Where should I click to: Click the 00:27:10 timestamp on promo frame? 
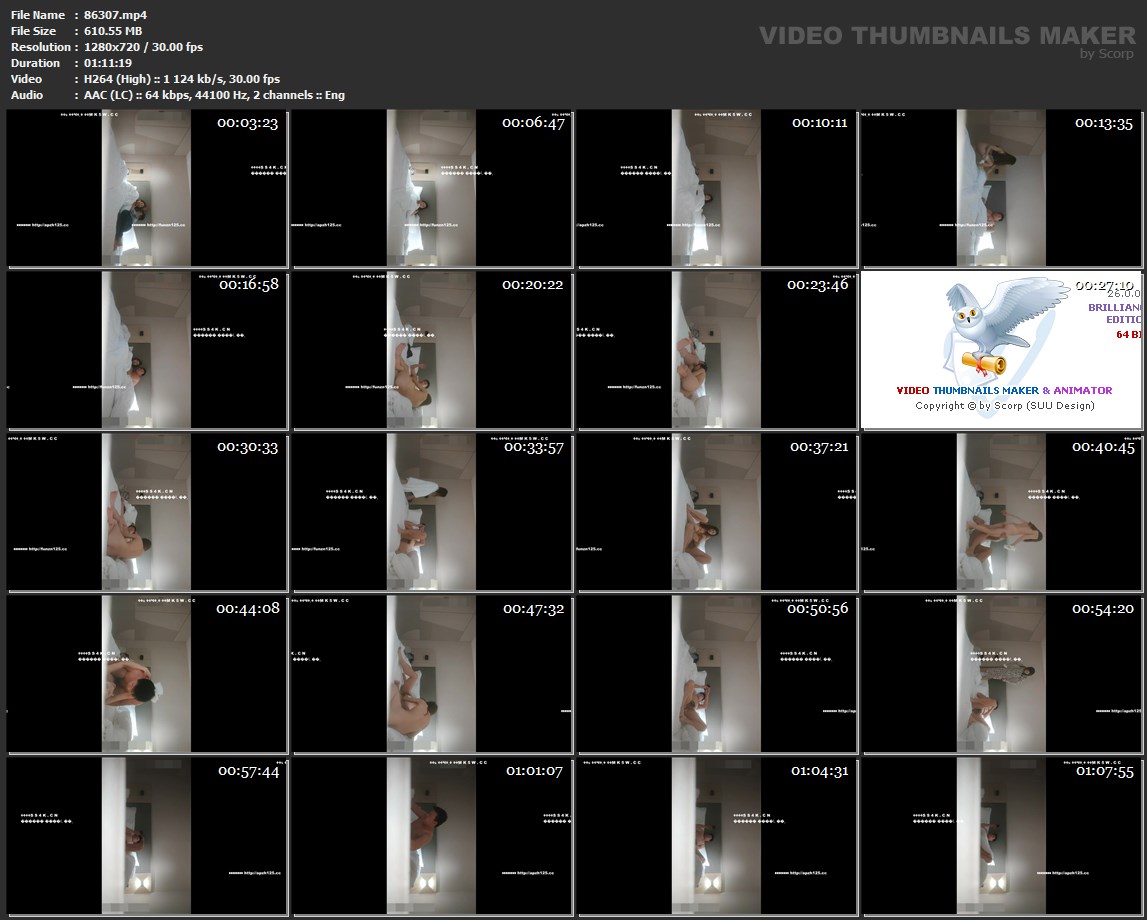point(1104,285)
